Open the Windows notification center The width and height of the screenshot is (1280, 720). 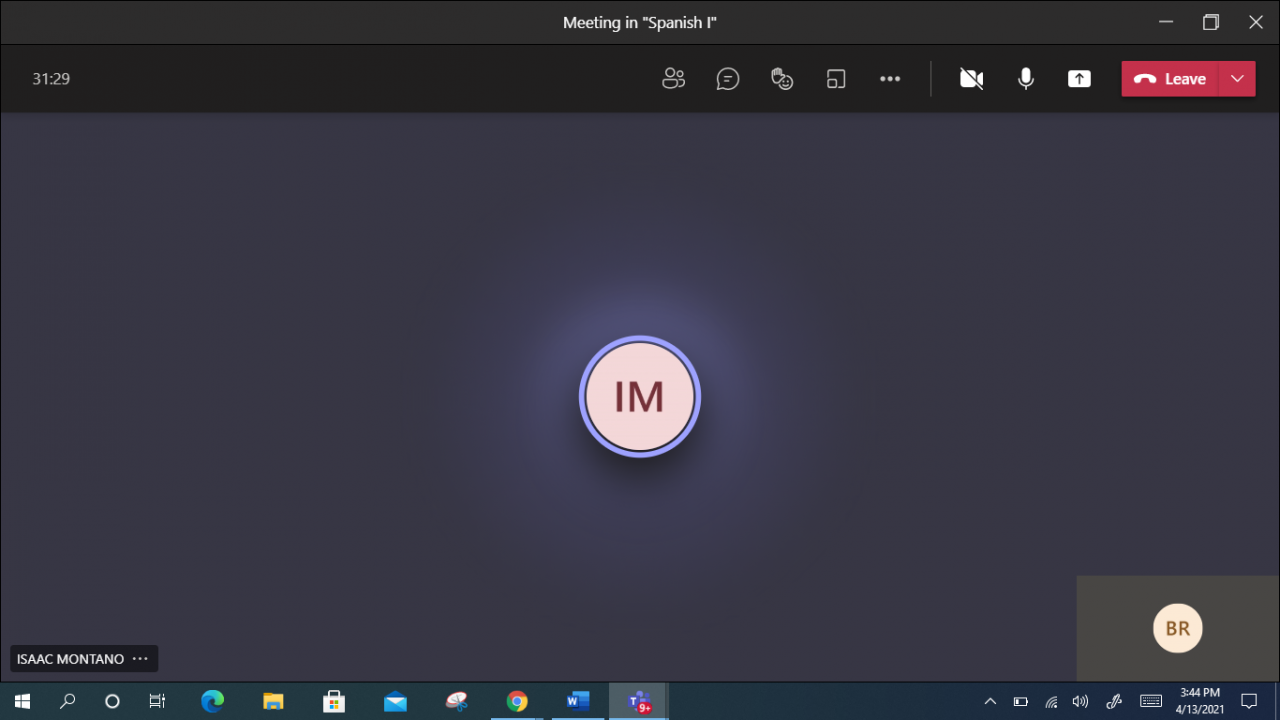tap(1249, 701)
